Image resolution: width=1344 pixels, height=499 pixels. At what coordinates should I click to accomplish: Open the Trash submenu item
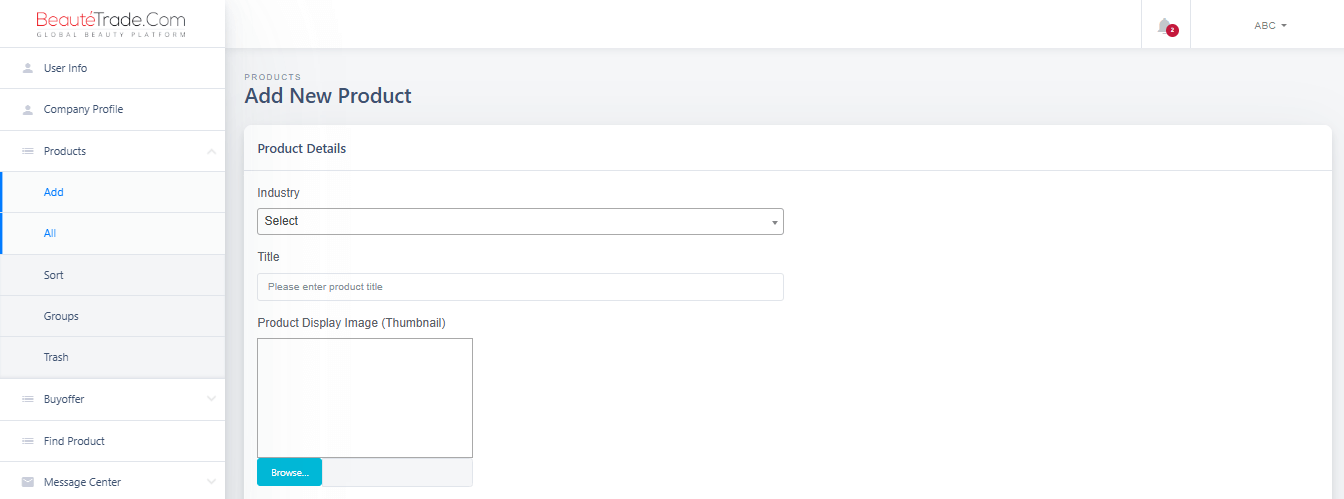point(56,357)
